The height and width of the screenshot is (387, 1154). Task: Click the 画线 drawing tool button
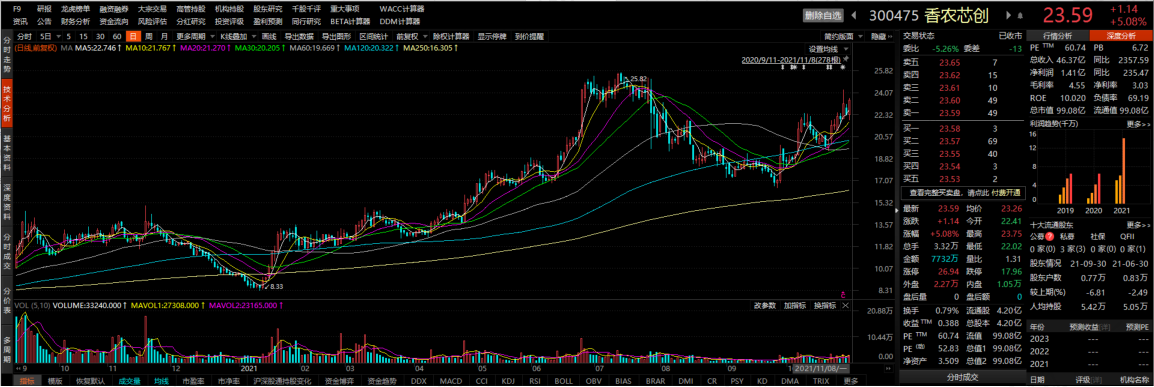[269, 36]
